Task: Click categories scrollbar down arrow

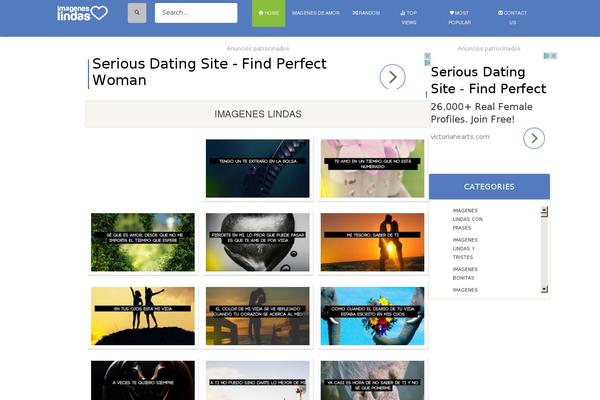Action: tap(545, 289)
